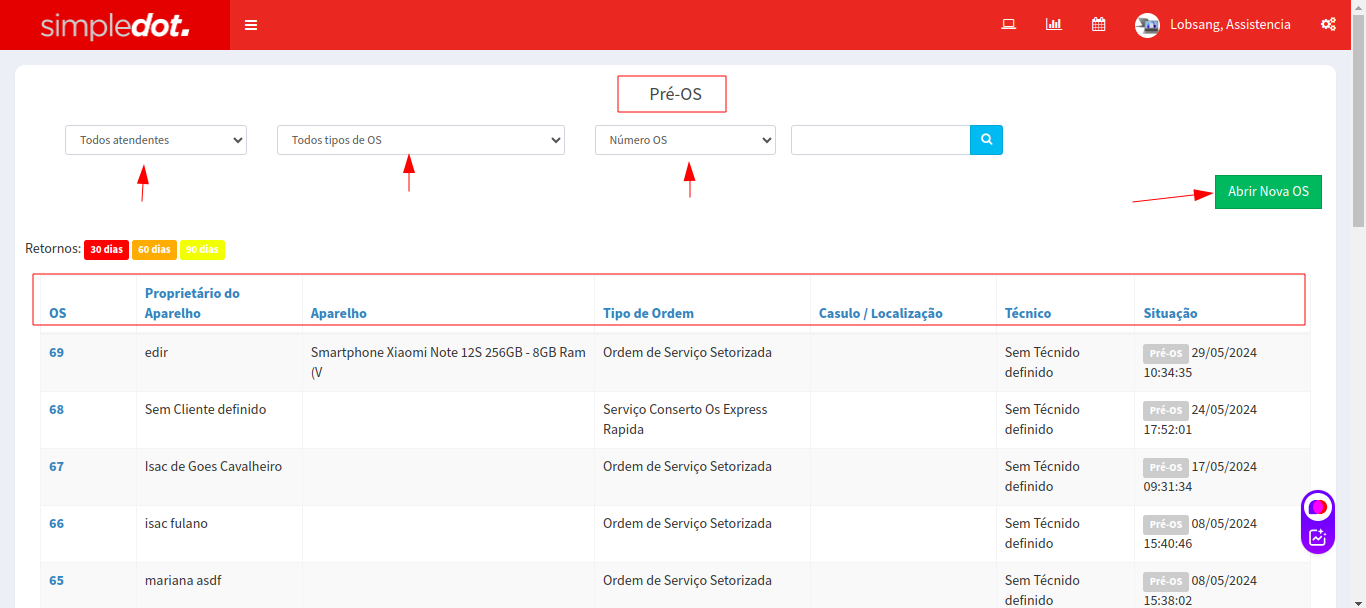Open the laptop monitor icon in header

point(1009,25)
